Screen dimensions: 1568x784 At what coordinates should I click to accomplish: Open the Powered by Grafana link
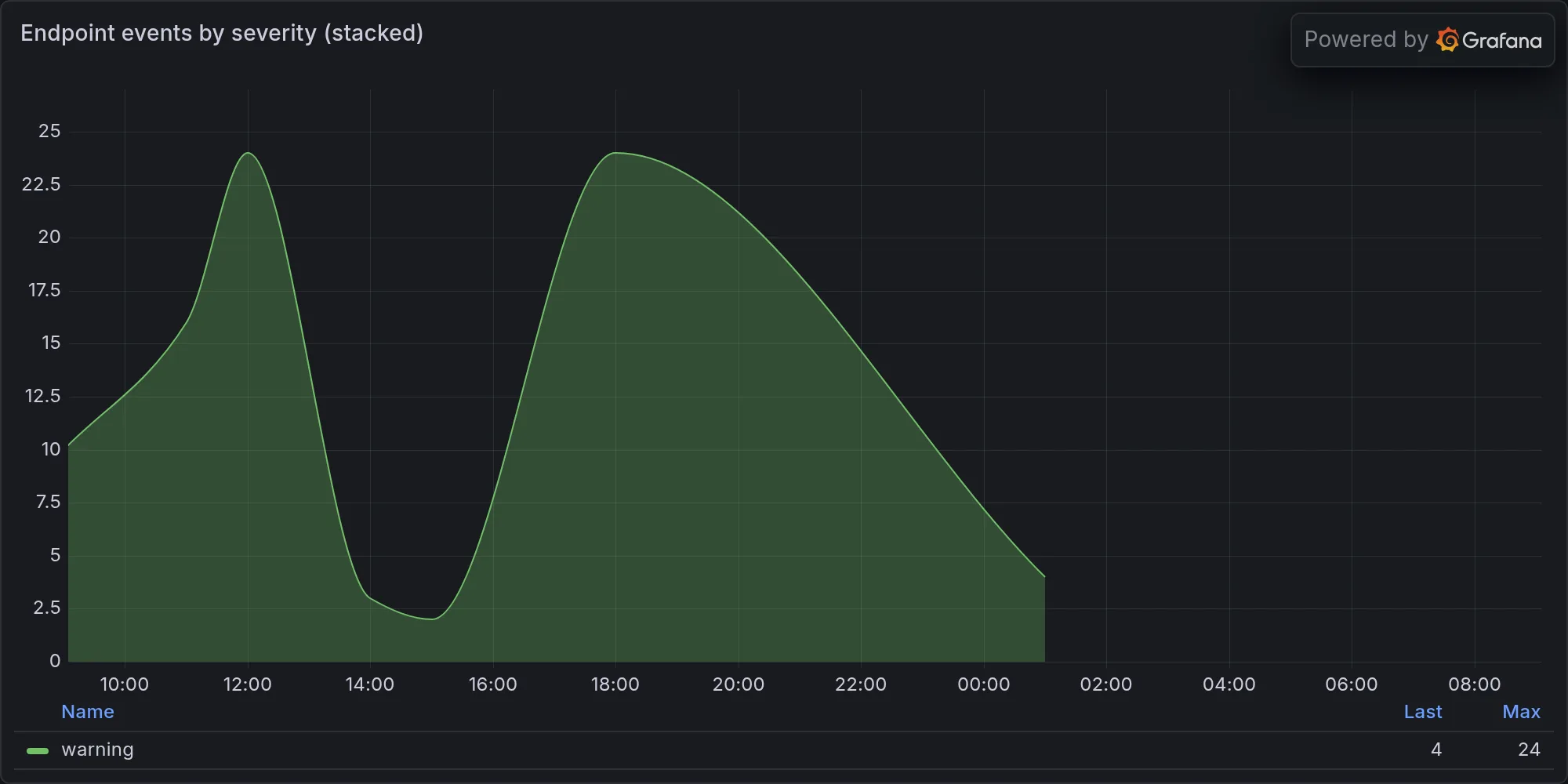[1422, 40]
